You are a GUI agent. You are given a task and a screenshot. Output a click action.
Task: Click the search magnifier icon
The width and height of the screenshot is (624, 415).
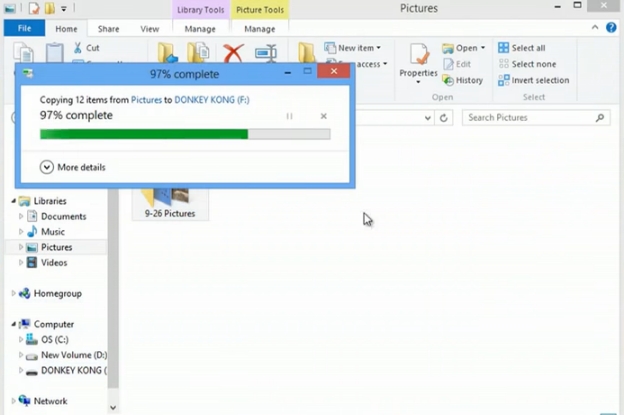(600, 118)
